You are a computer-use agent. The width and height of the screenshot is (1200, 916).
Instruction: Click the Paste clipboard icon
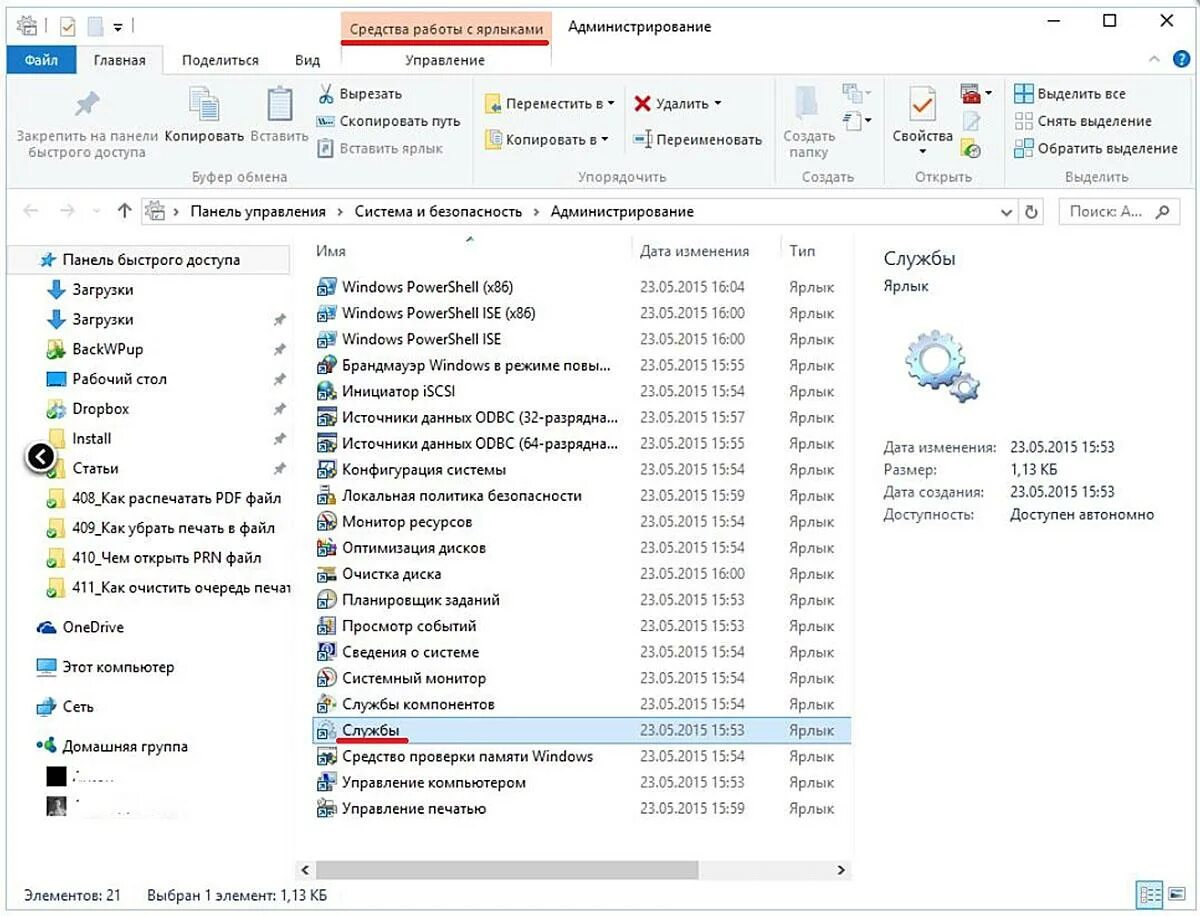tap(279, 106)
